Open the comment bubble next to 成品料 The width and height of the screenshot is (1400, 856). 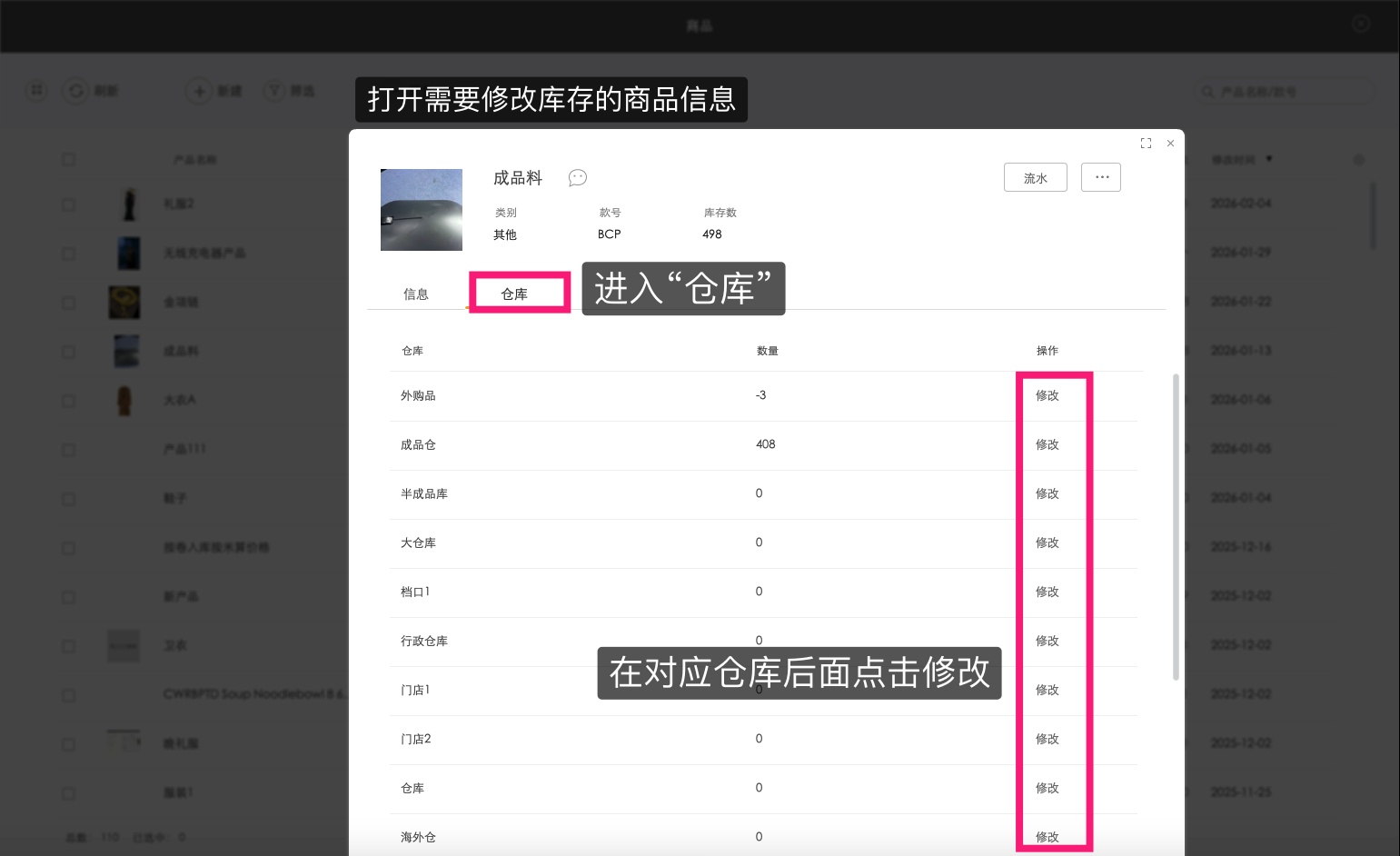click(x=577, y=177)
